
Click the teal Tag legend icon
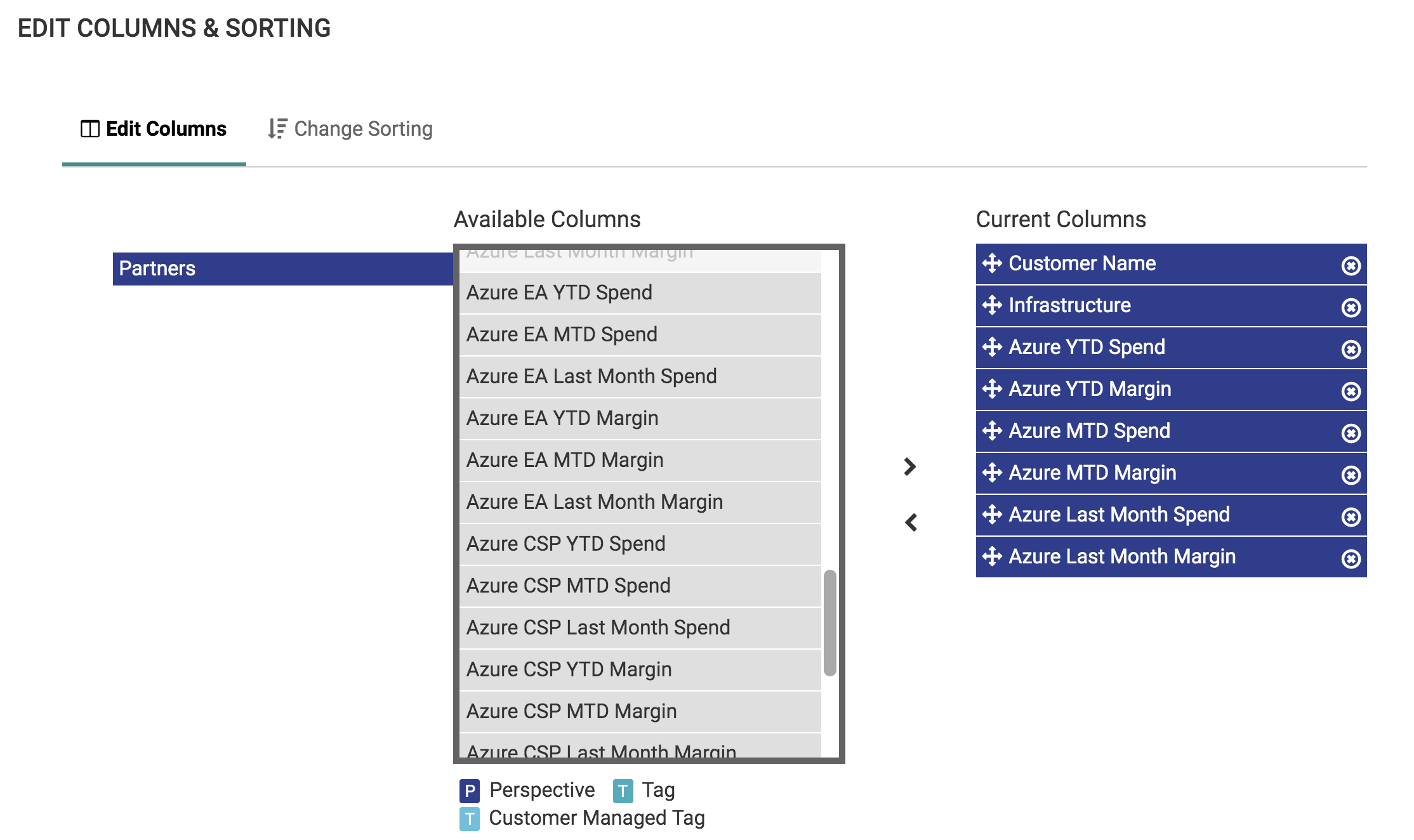625,790
